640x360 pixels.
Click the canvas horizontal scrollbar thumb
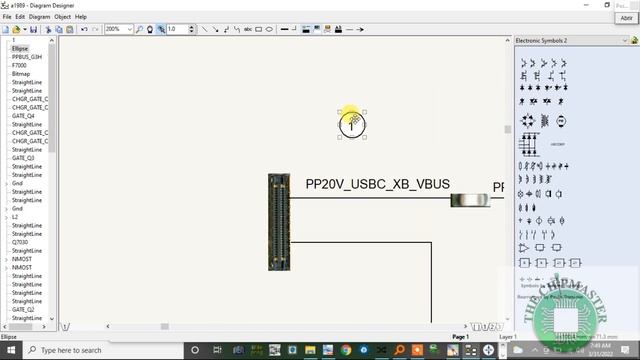(164, 327)
